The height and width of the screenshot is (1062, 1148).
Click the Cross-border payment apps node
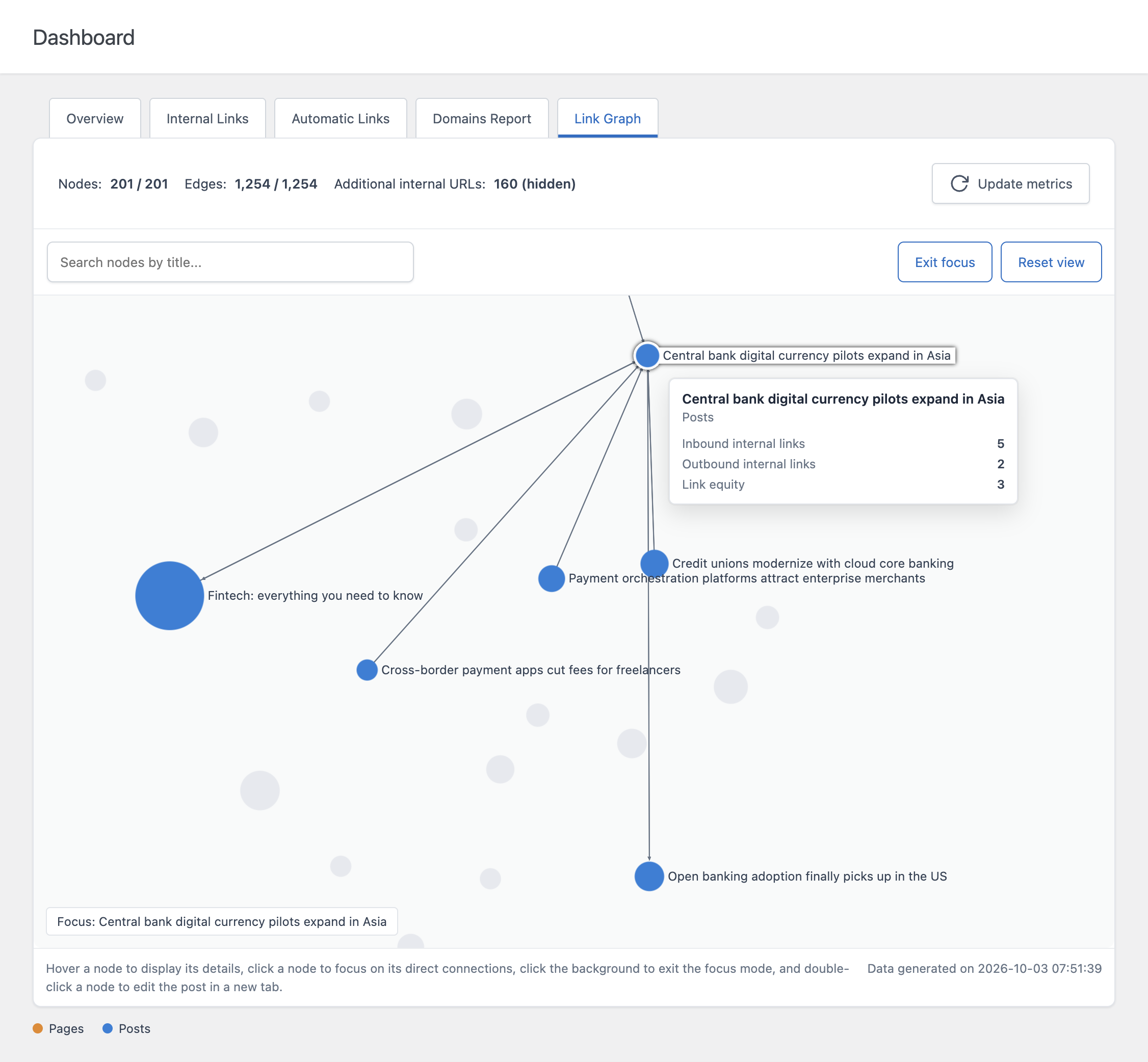(x=367, y=670)
